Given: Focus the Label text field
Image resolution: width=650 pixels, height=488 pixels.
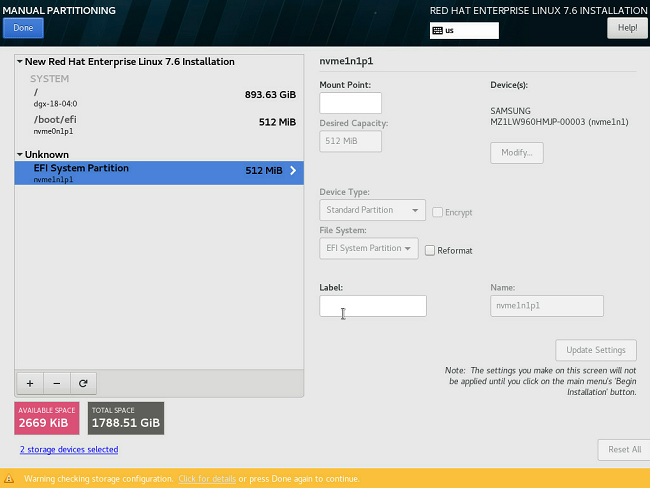Looking at the screenshot, I should tap(372, 306).
